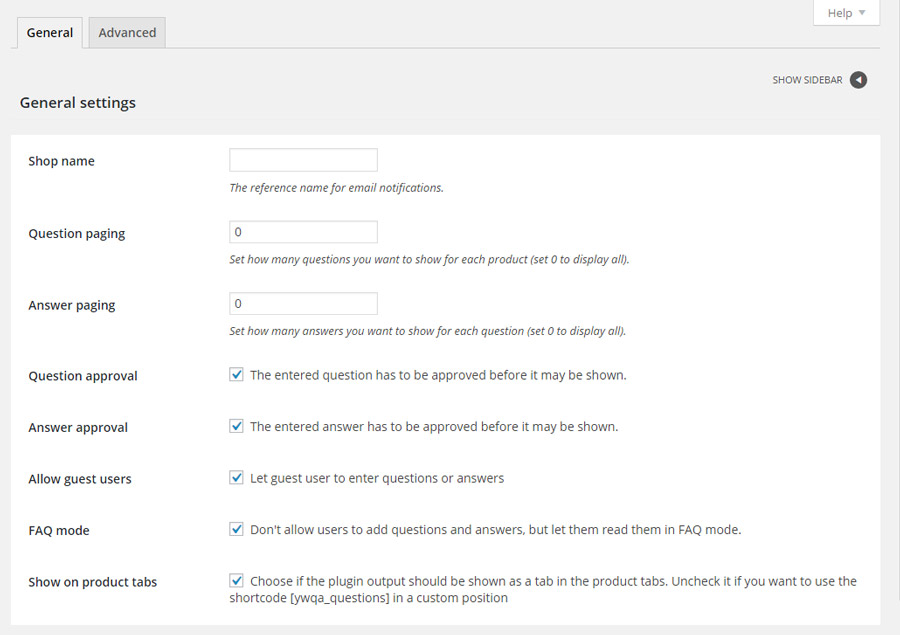The height and width of the screenshot is (635, 900).
Task: Click the bold 'Shop name' field label
Action: 62,161
